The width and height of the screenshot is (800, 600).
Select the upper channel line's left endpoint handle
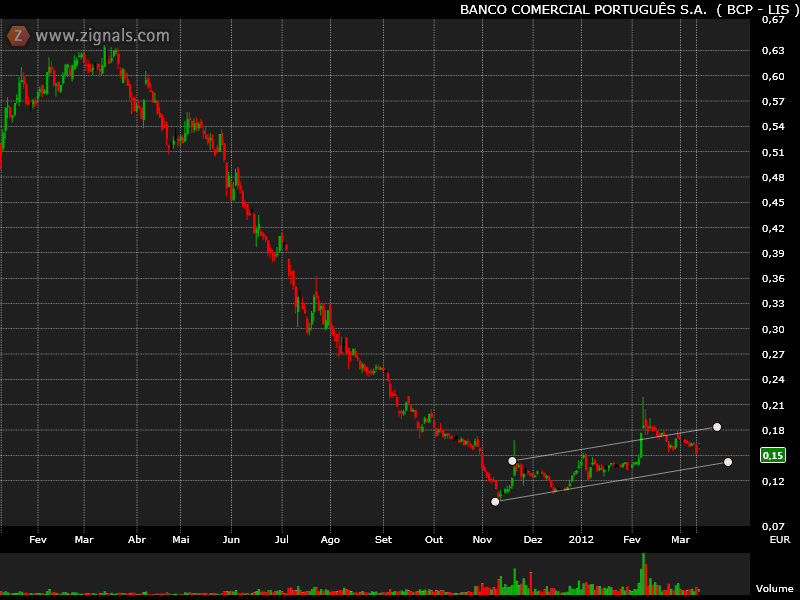pyautogui.click(x=512, y=461)
